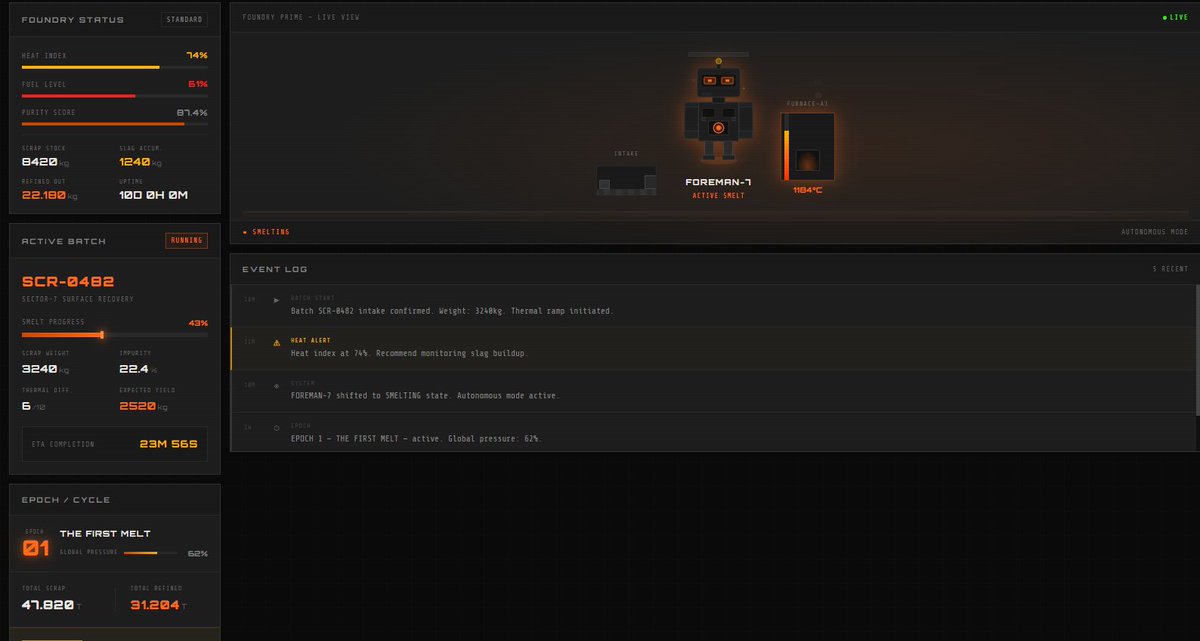This screenshot has height=641, width=1200.
Task: Open the ETA Completion box
Action: (114, 444)
